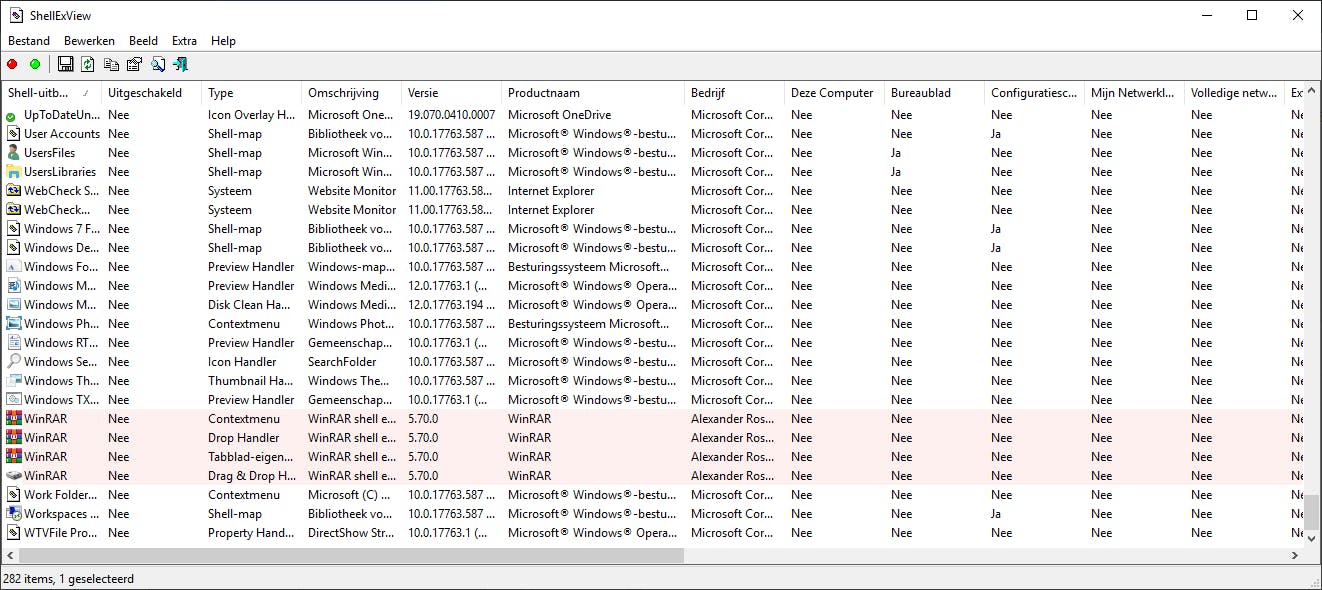Viewport: 1322px width, 590px height.
Task: Select the Work Folders entry
Action: [x=60, y=494]
